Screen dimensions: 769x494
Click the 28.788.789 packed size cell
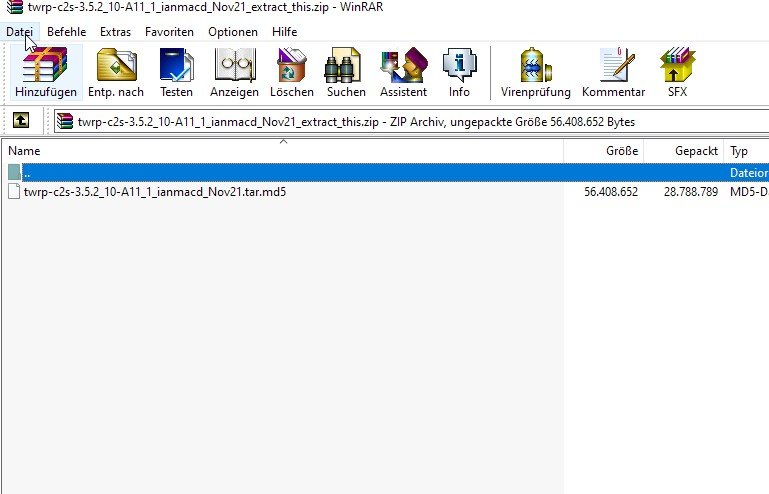(x=691, y=191)
